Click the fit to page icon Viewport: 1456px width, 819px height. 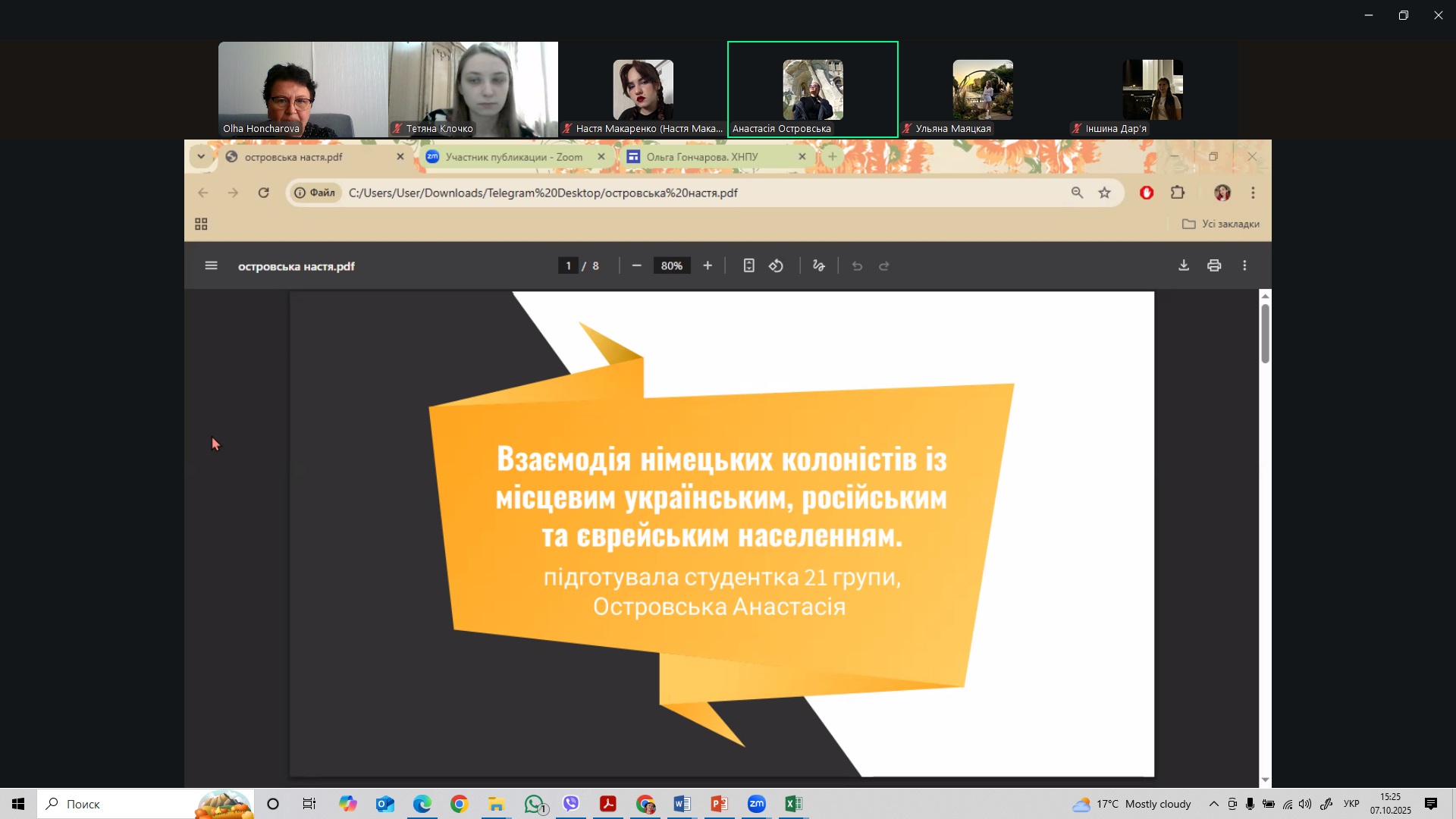click(748, 265)
